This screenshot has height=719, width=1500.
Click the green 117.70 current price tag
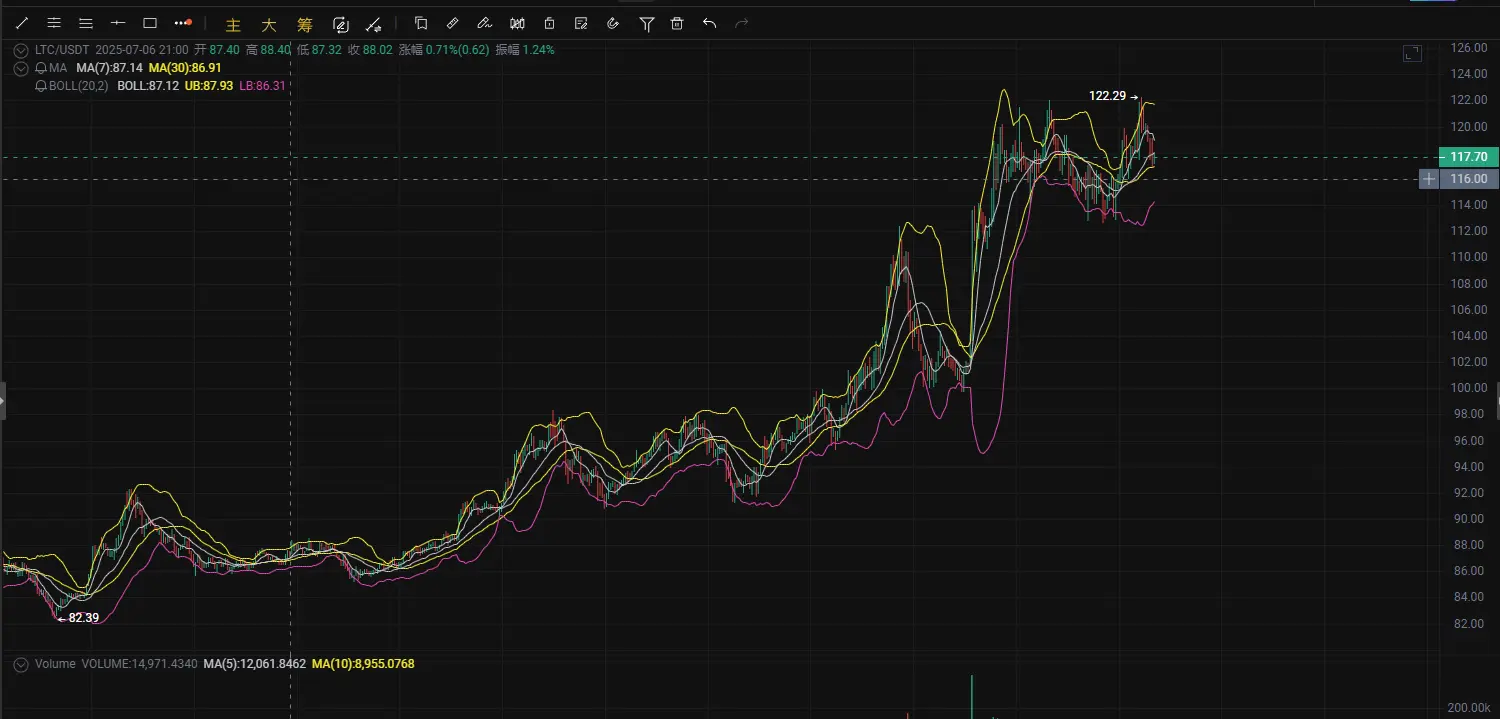(x=1468, y=157)
